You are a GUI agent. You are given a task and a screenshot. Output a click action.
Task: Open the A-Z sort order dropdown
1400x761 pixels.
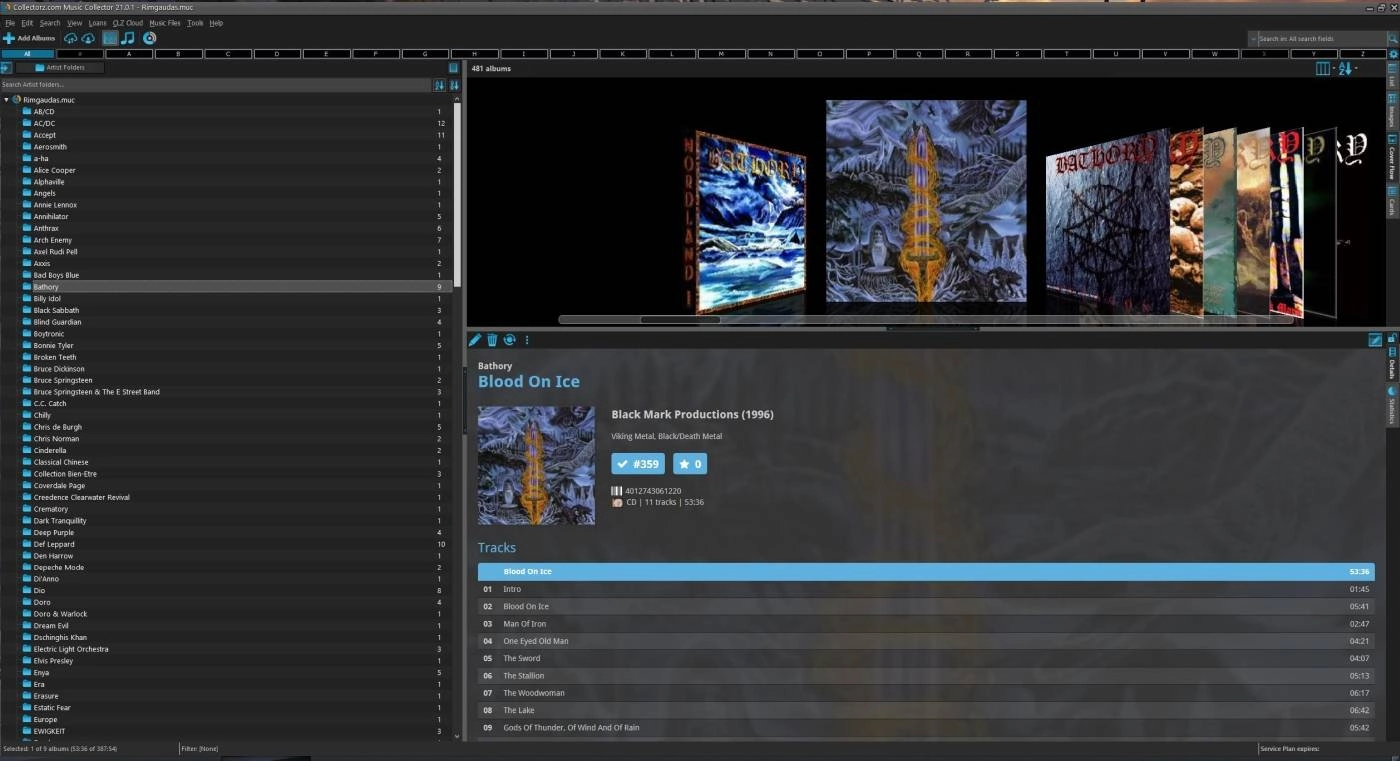pyautogui.click(x=1347, y=68)
